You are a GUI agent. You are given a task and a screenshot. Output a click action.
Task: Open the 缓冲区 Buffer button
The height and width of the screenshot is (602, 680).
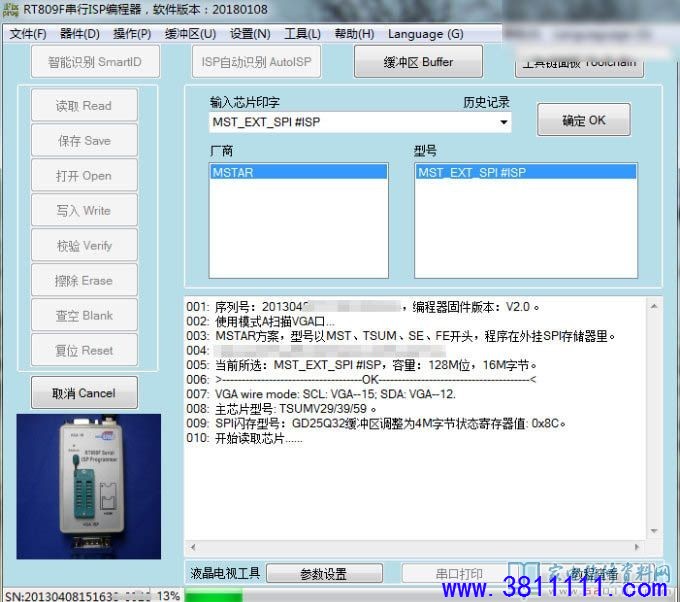coord(418,62)
